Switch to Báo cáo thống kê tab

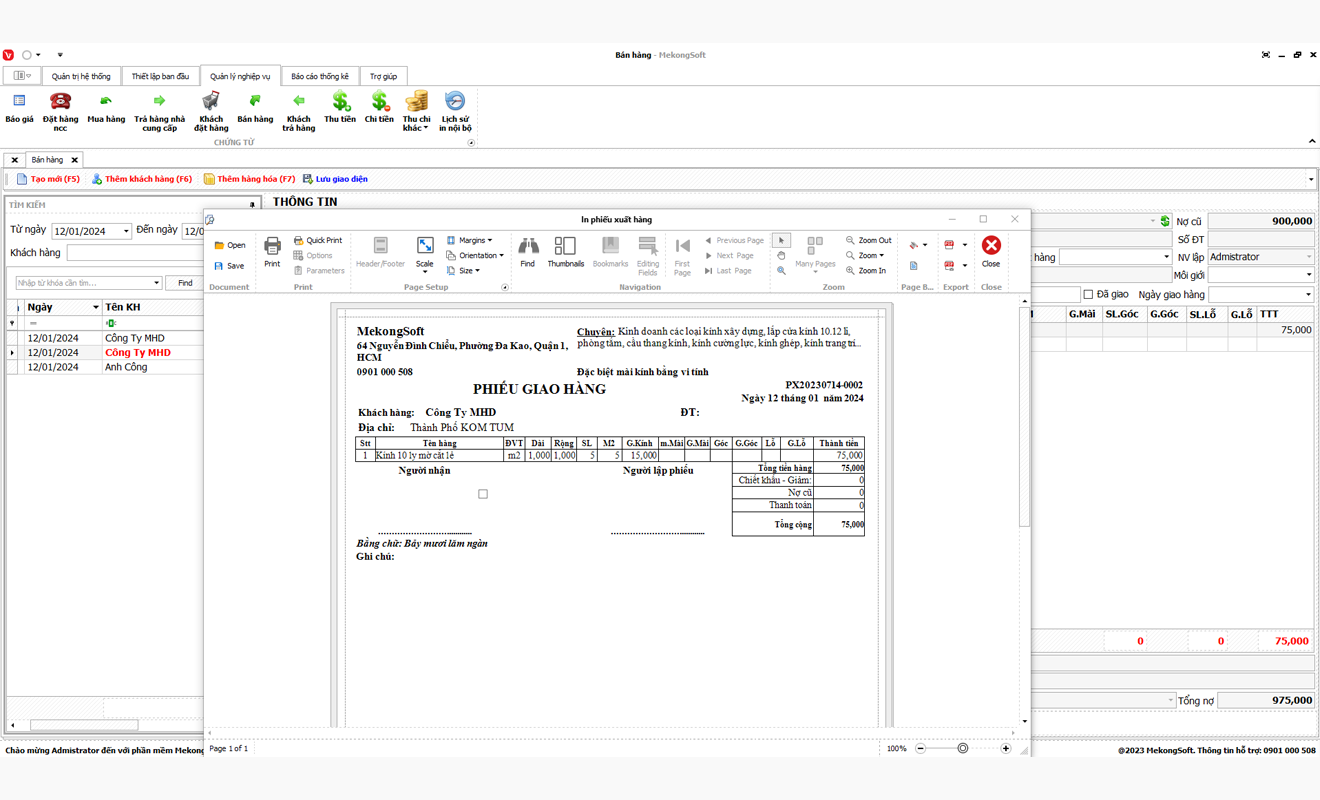point(320,76)
